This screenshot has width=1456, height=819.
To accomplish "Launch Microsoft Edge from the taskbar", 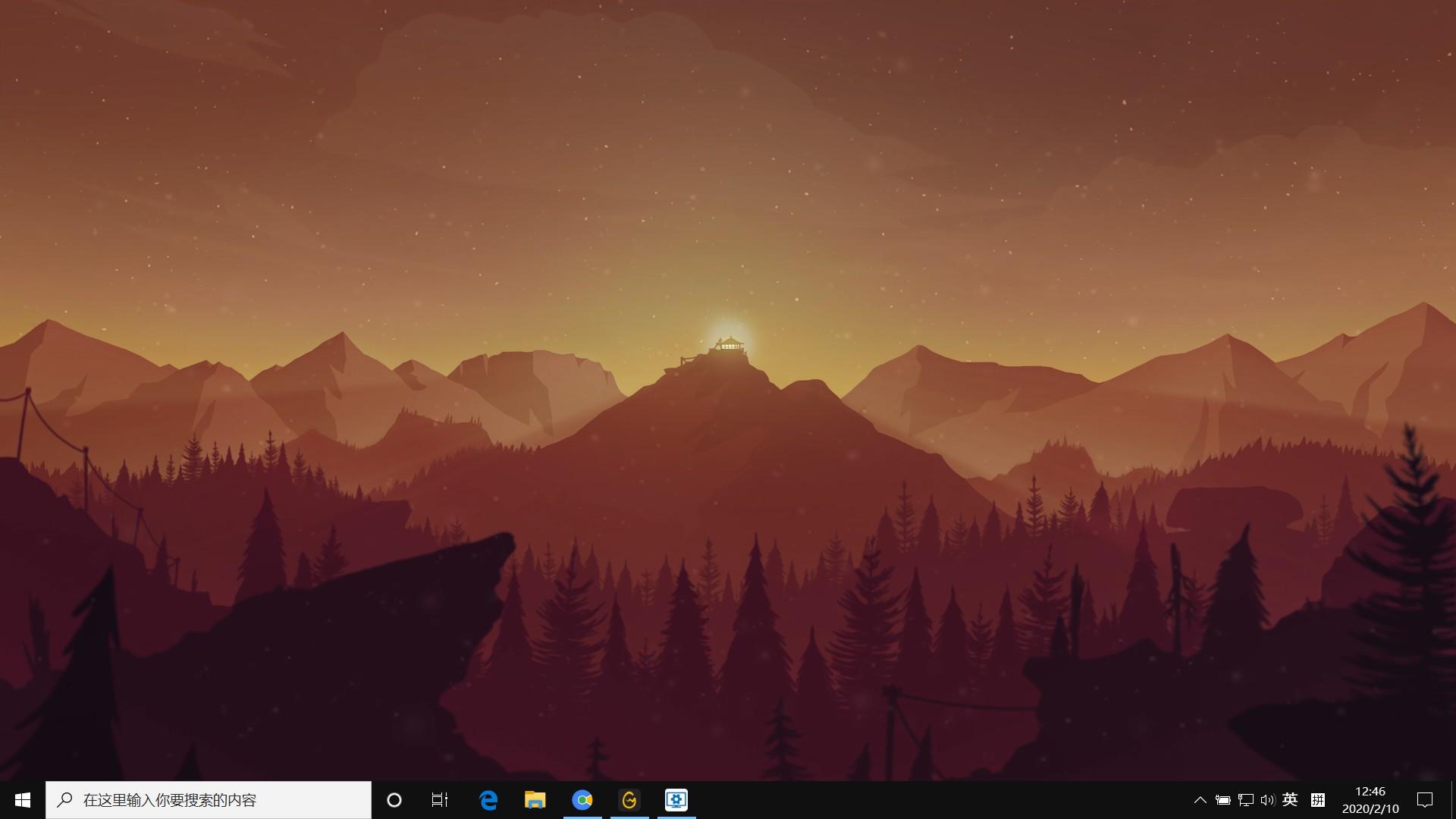I will point(488,800).
